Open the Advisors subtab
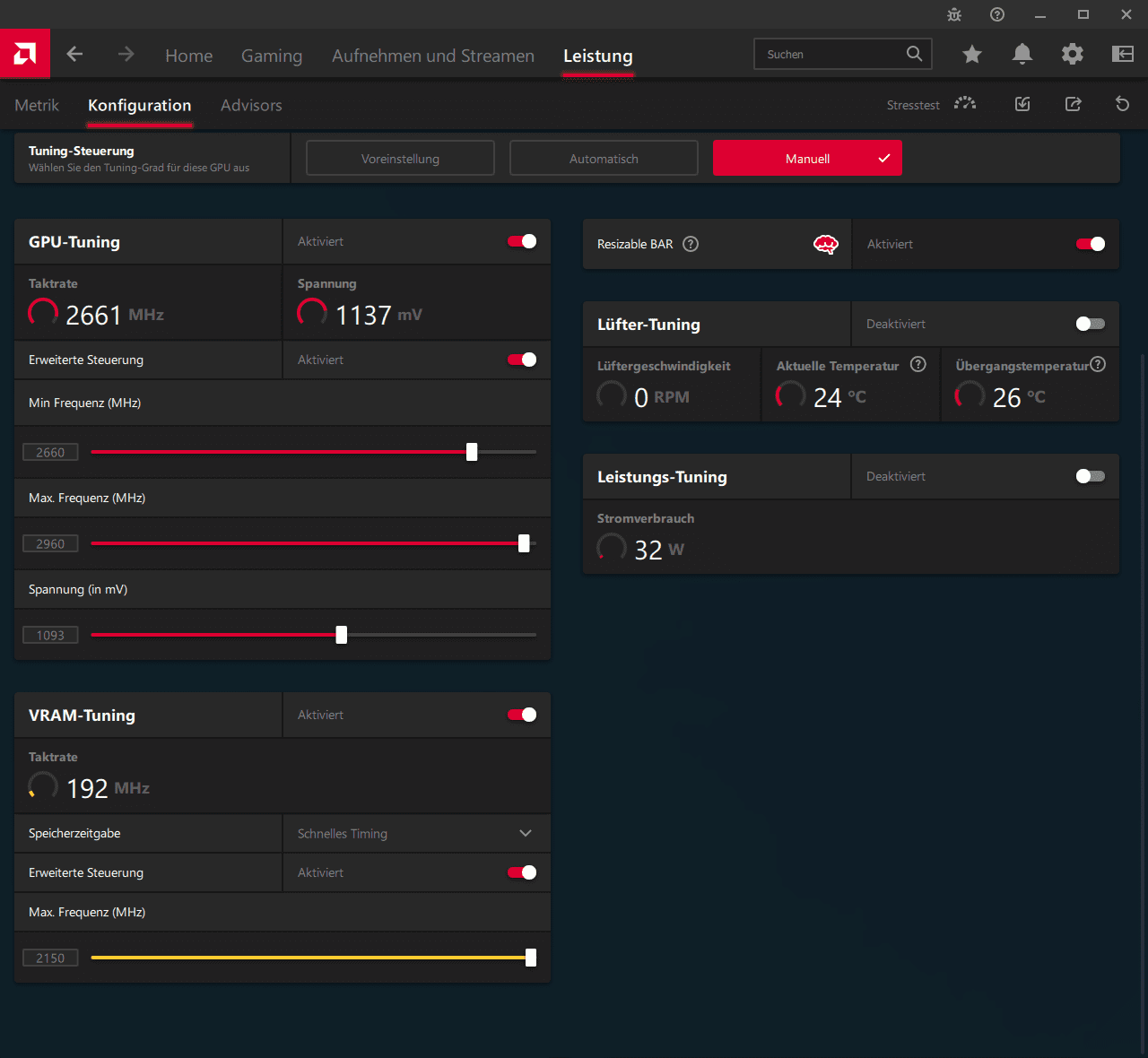 click(251, 105)
